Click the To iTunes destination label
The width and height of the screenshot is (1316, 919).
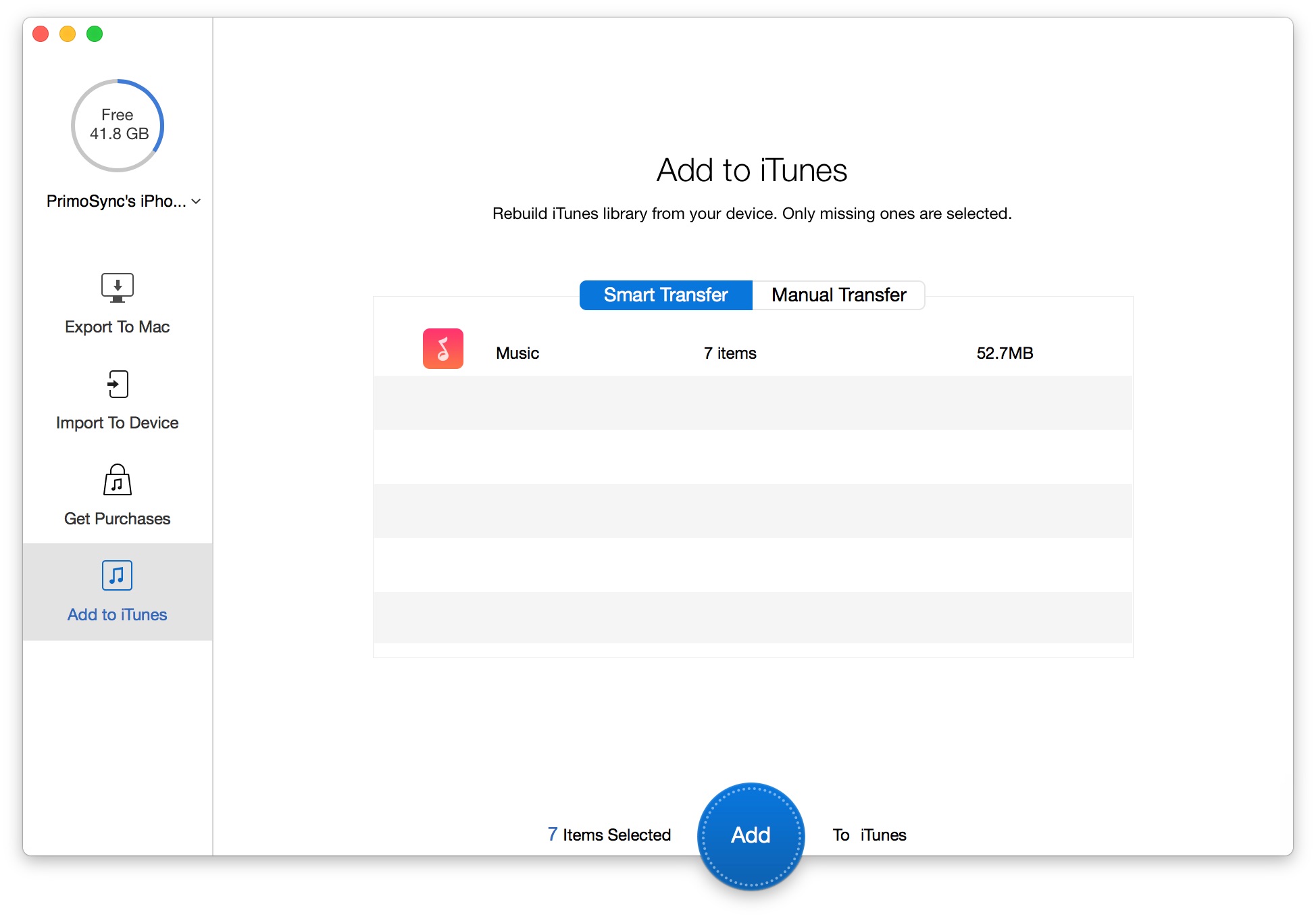point(869,835)
